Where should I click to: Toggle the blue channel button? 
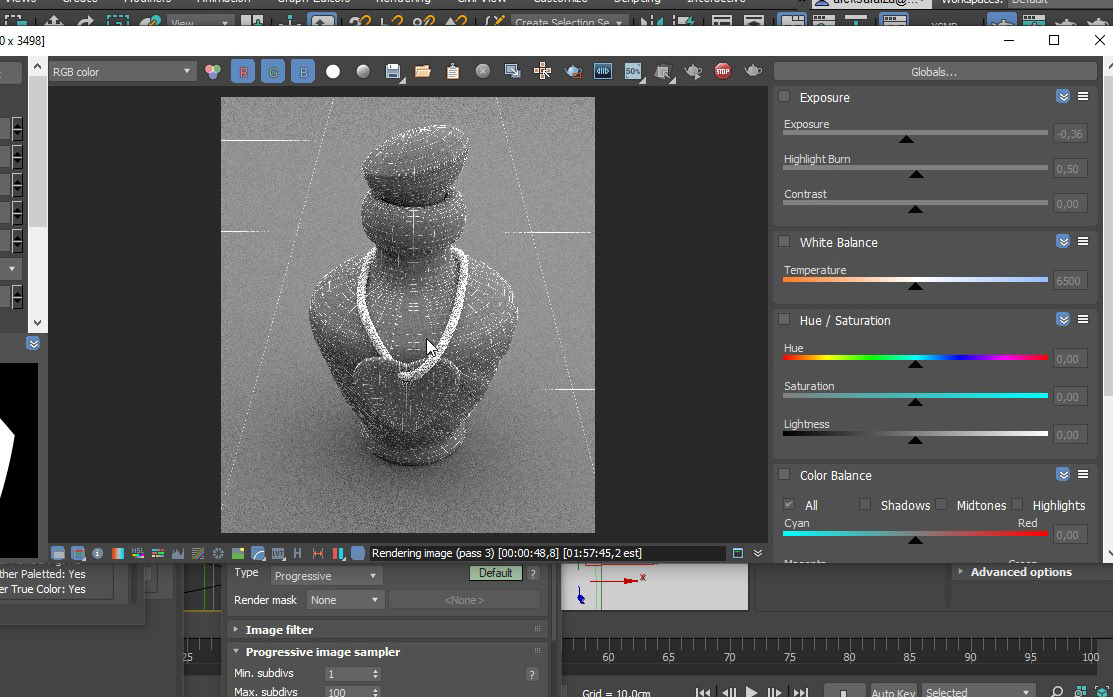click(x=303, y=72)
